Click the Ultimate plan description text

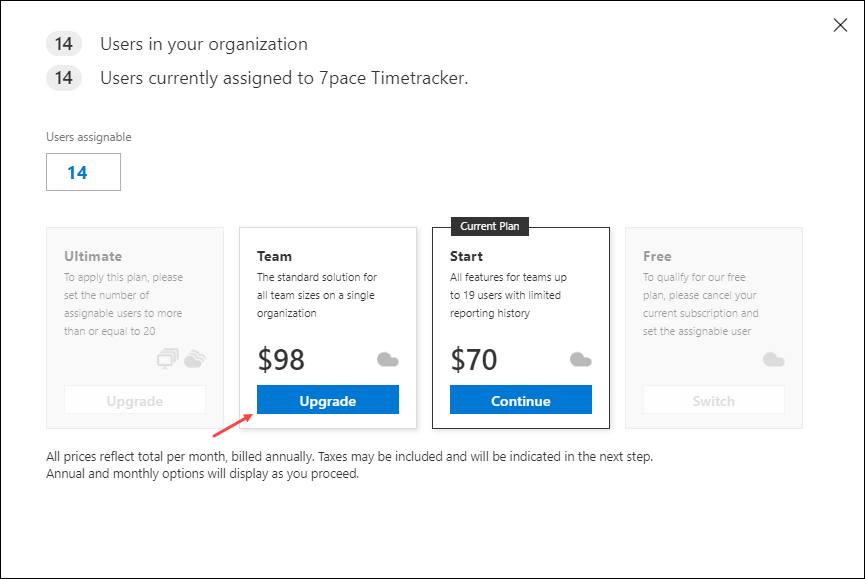(x=124, y=304)
